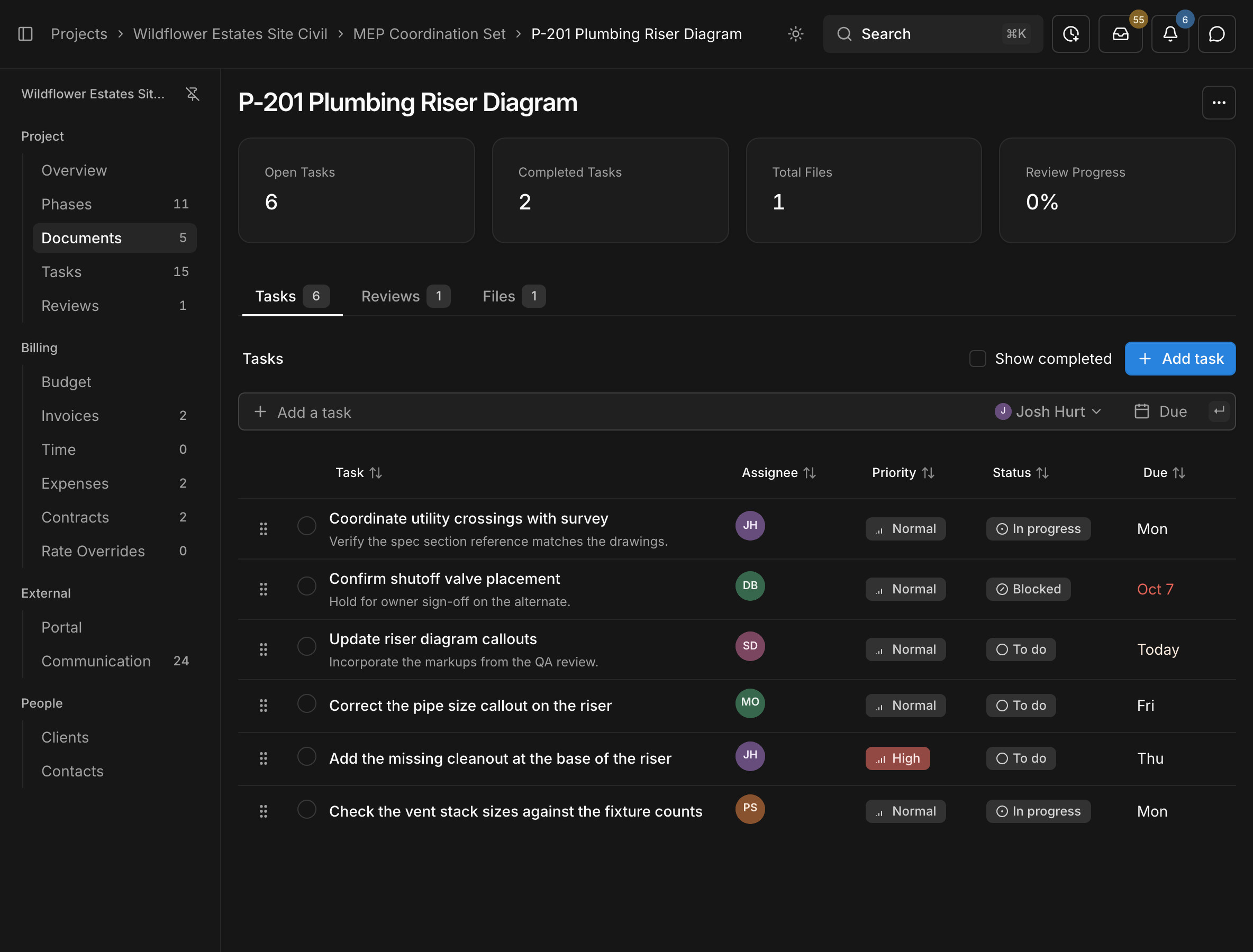Grab drag handle for Add the missing cleanout

pos(263,758)
